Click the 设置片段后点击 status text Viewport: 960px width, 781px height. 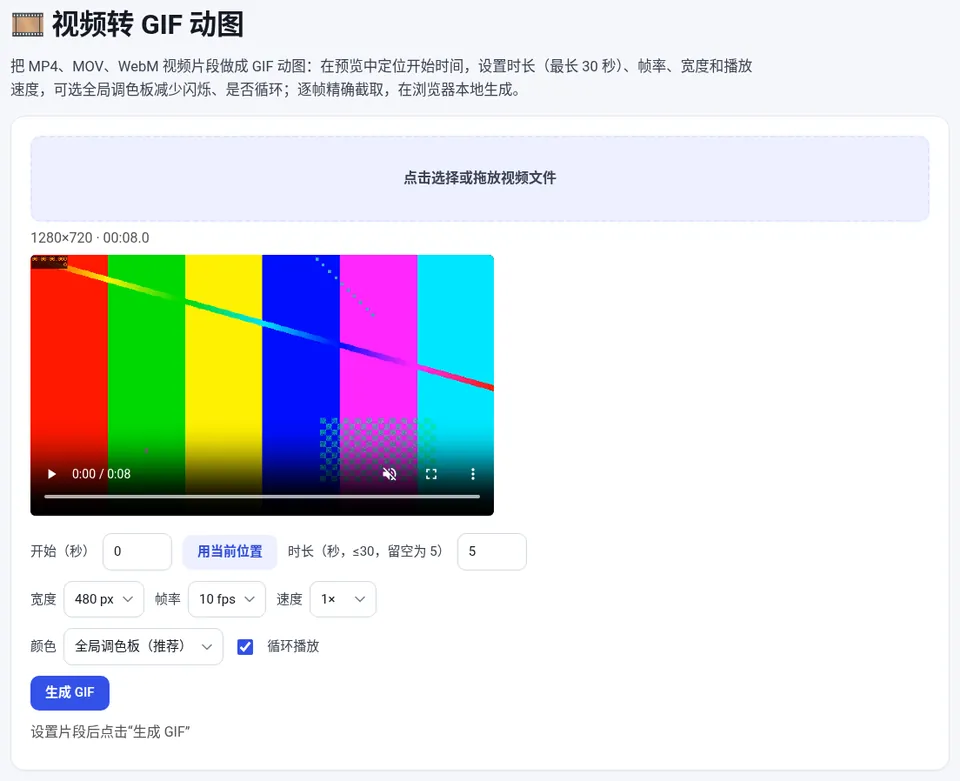click(x=110, y=732)
